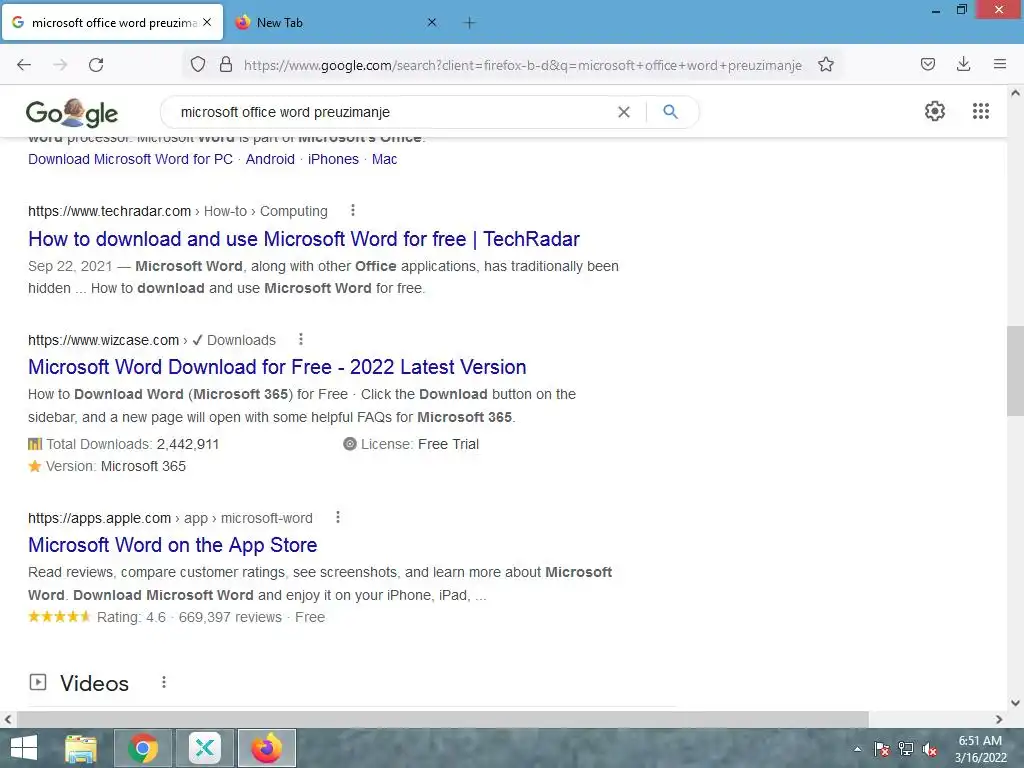Bookmark this page with the star icon
The height and width of the screenshot is (768, 1024).
825,64
